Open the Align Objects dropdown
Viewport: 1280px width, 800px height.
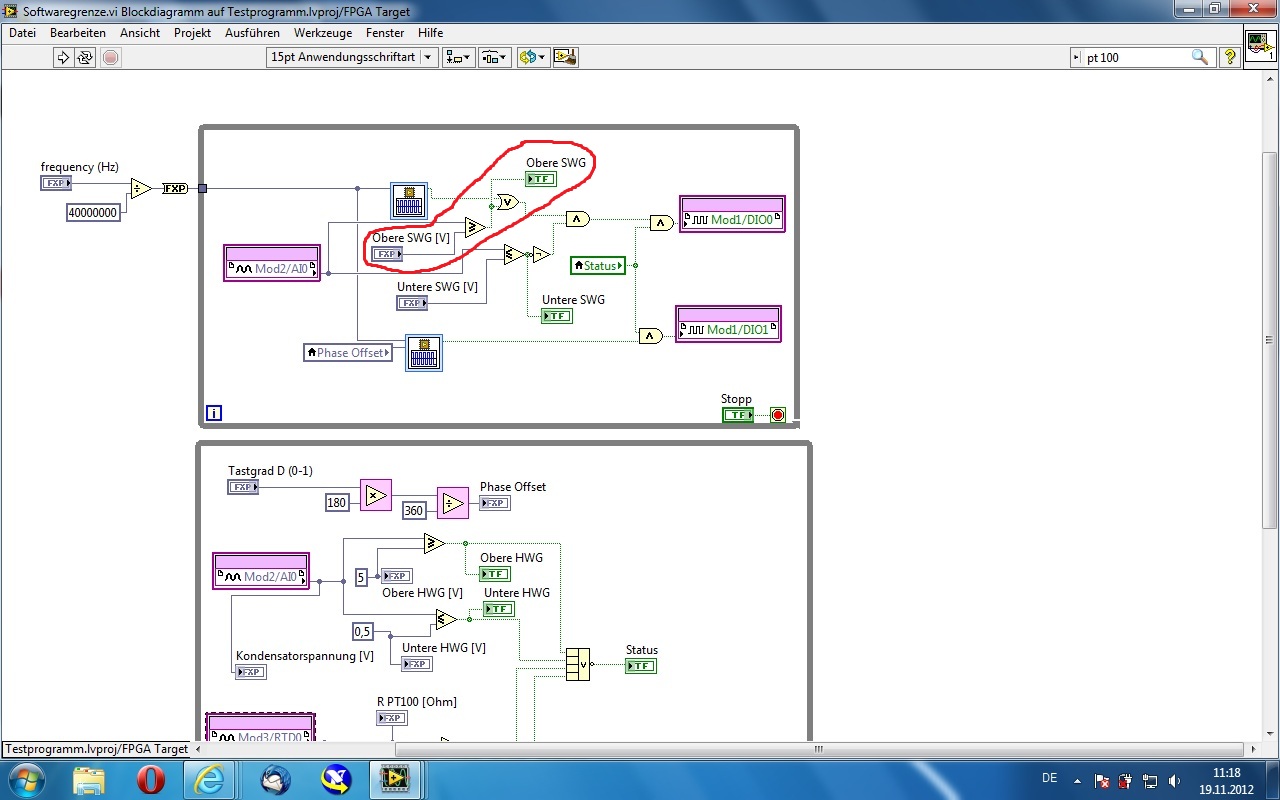(x=459, y=57)
